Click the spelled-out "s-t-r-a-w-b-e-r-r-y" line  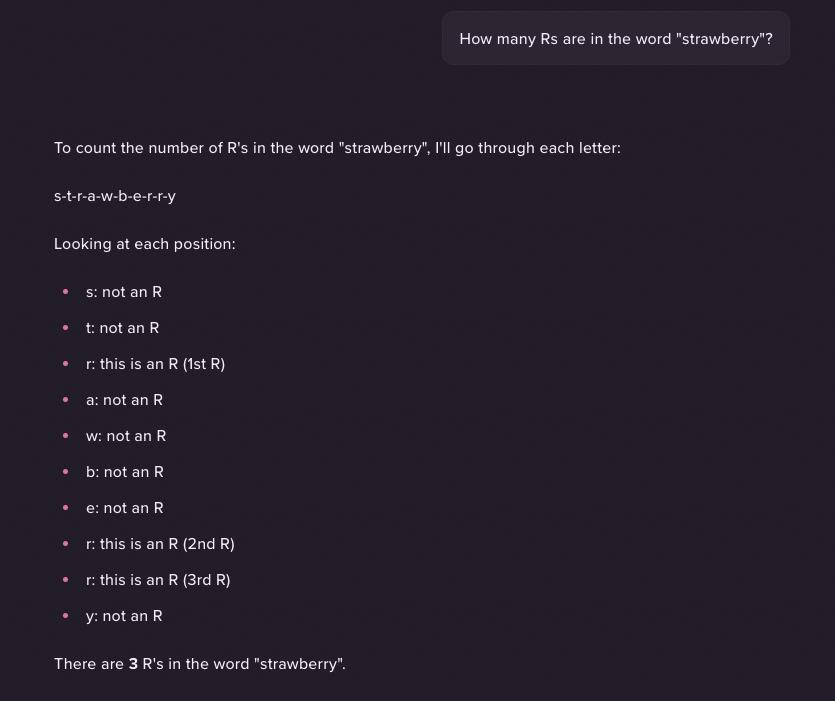click(x=115, y=196)
